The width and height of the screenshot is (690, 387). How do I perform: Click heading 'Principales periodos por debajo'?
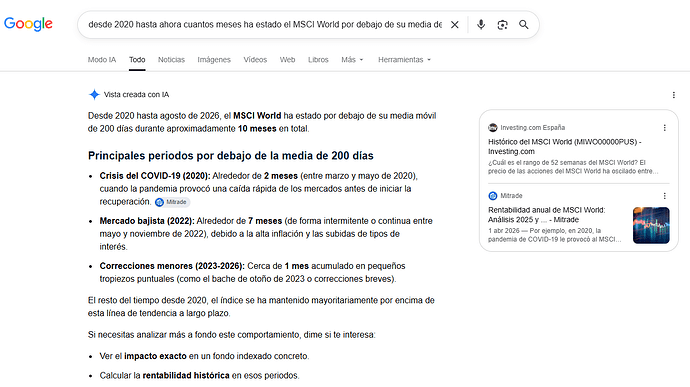231,156
